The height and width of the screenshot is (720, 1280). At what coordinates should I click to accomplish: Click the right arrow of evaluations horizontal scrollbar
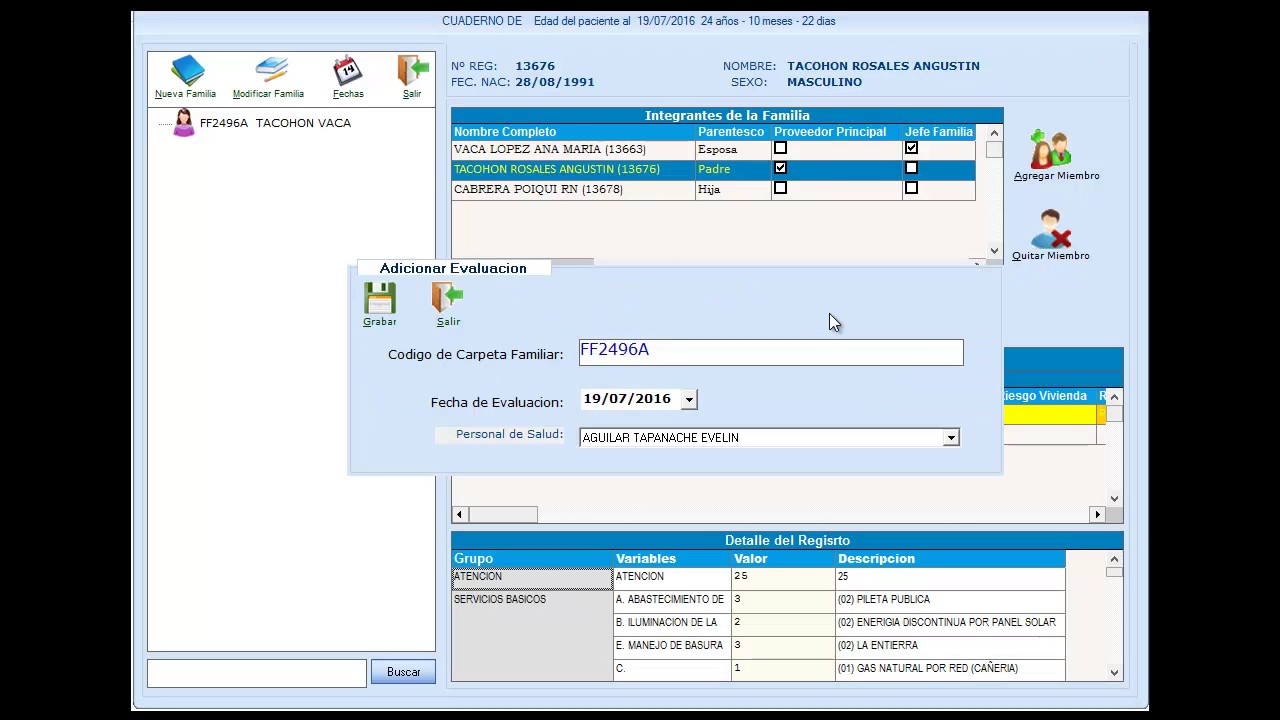click(1097, 514)
